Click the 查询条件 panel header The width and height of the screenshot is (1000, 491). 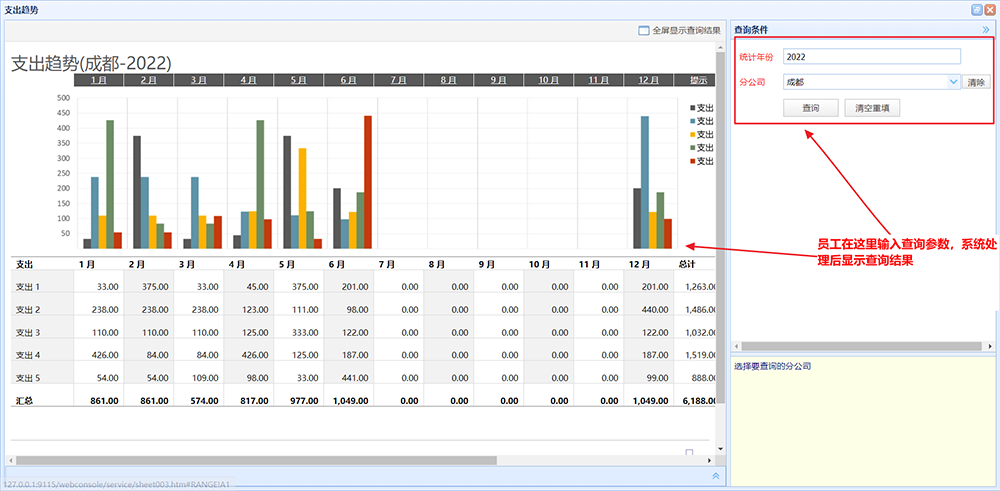point(863,29)
